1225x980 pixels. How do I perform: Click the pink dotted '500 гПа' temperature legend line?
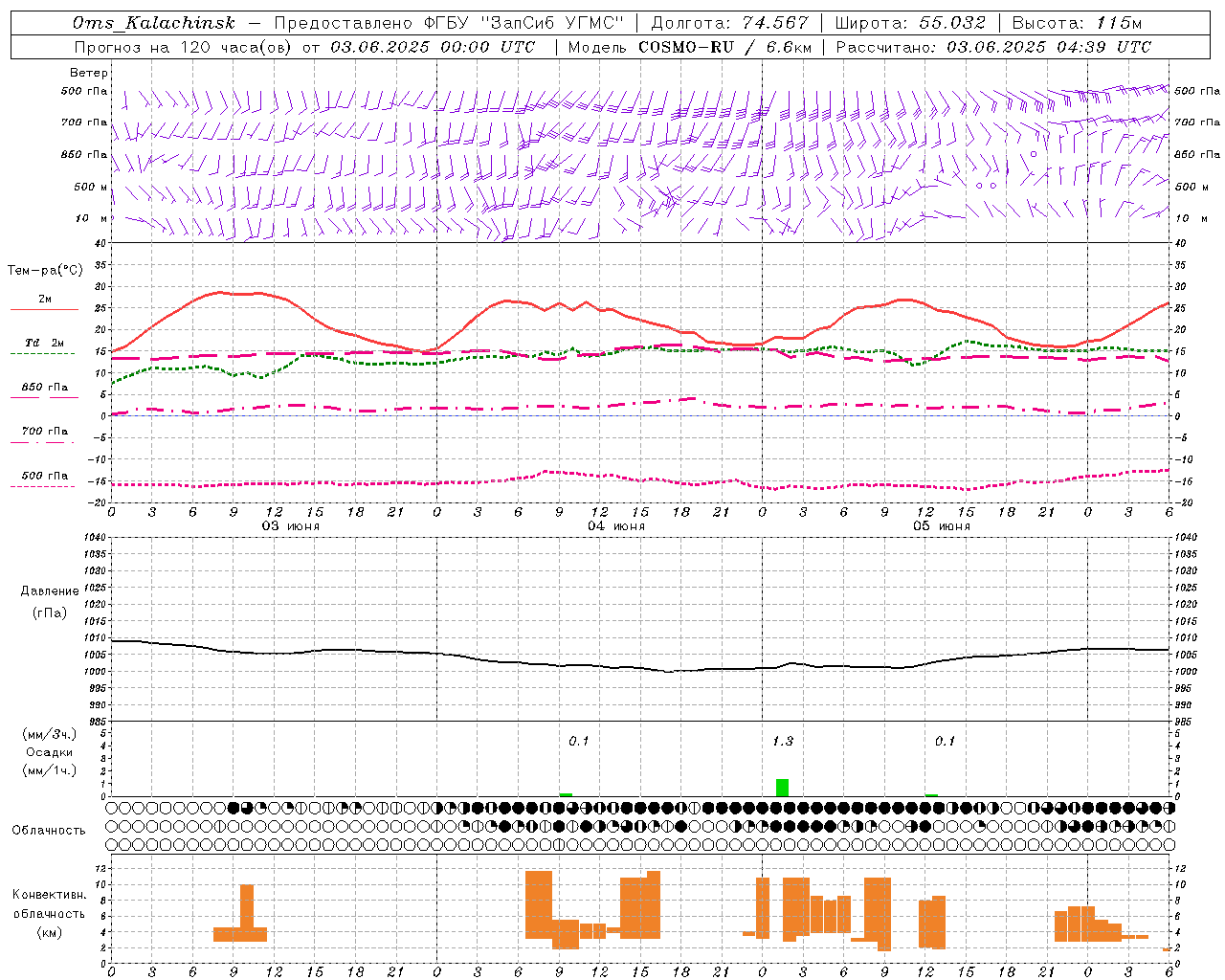(43, 486)
